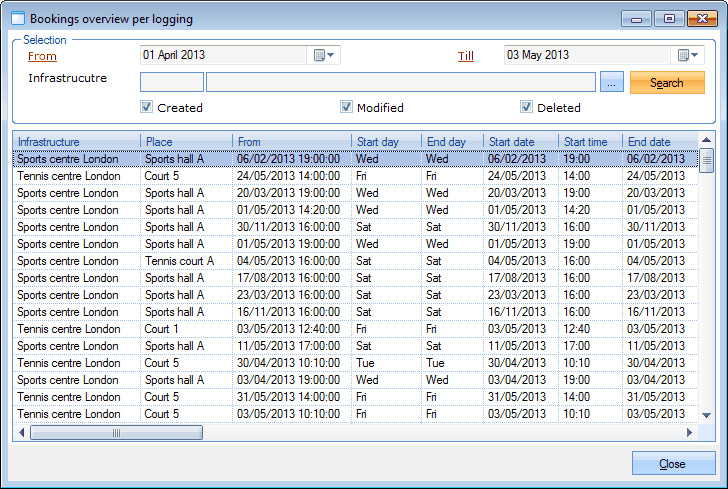Click the horizontal scrollbar left arrow

22,433
